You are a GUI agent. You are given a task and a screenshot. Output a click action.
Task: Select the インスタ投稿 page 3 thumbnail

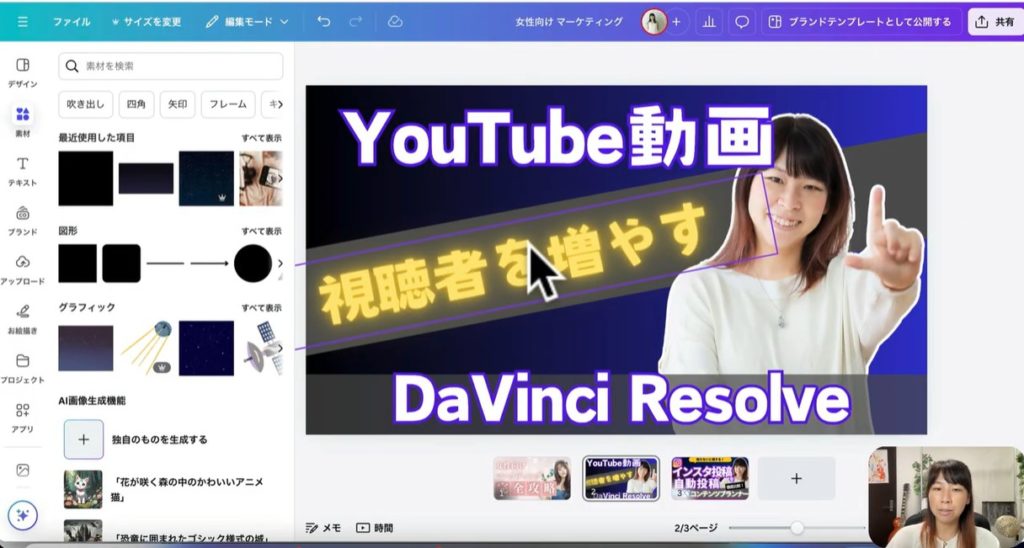(x=710, y=478)
